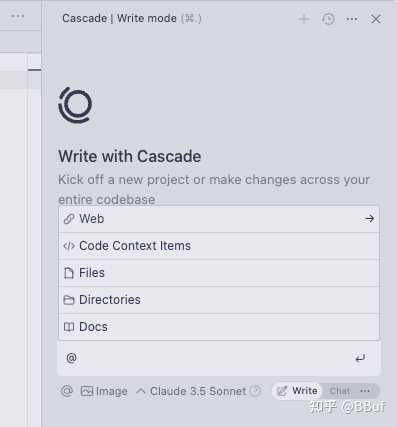Open the Cascade panel more options menu

[352, 19]
